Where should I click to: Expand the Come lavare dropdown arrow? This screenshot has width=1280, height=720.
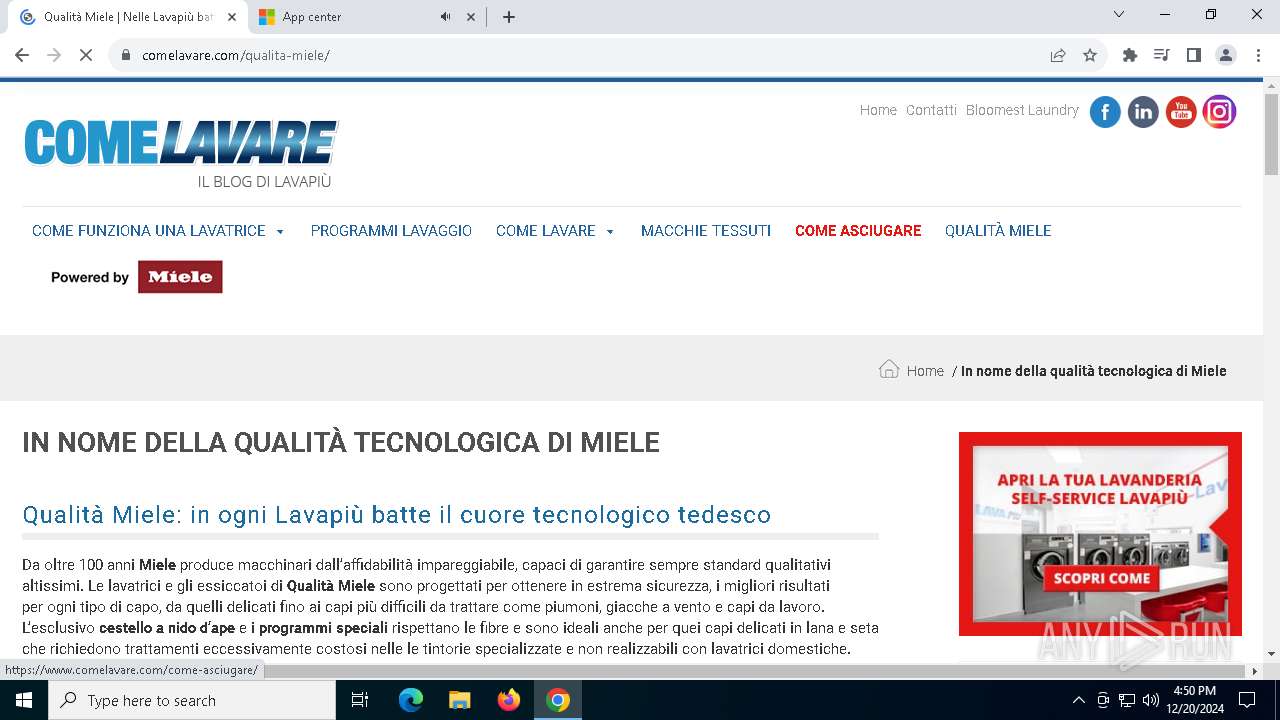(x=610, y=231)
